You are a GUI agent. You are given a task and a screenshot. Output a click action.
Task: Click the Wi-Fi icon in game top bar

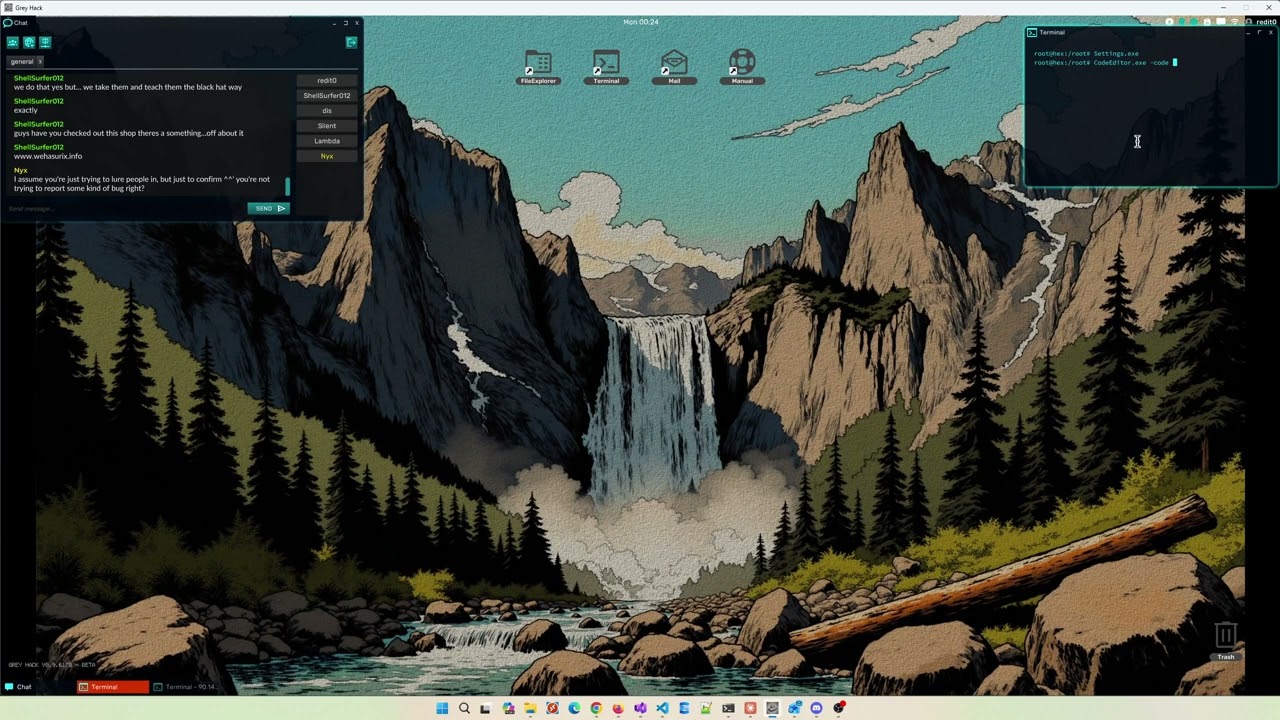[x=1235, y=22]
